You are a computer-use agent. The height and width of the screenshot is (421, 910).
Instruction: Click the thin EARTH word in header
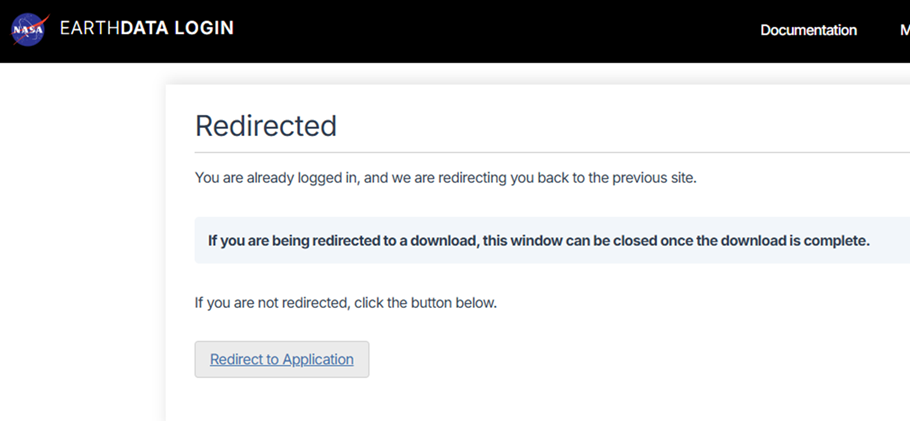point(90,28)
